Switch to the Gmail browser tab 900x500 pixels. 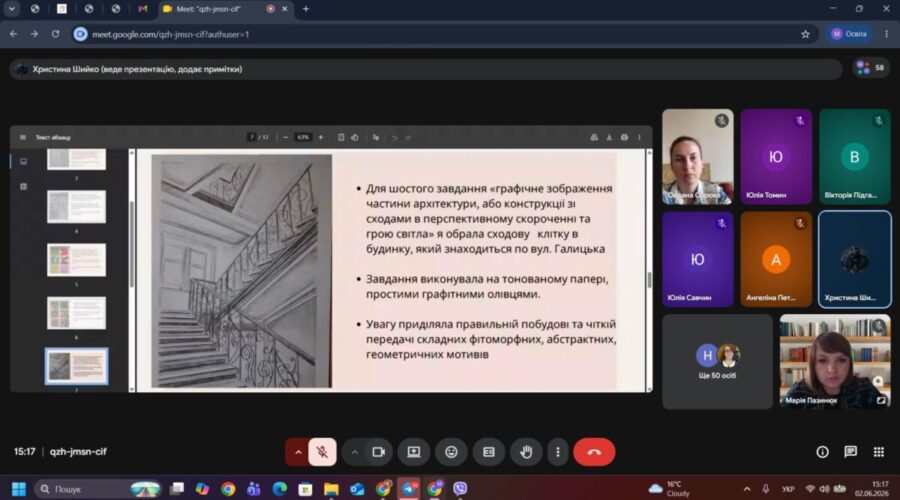pyautogui.click(x=143, y=9)
